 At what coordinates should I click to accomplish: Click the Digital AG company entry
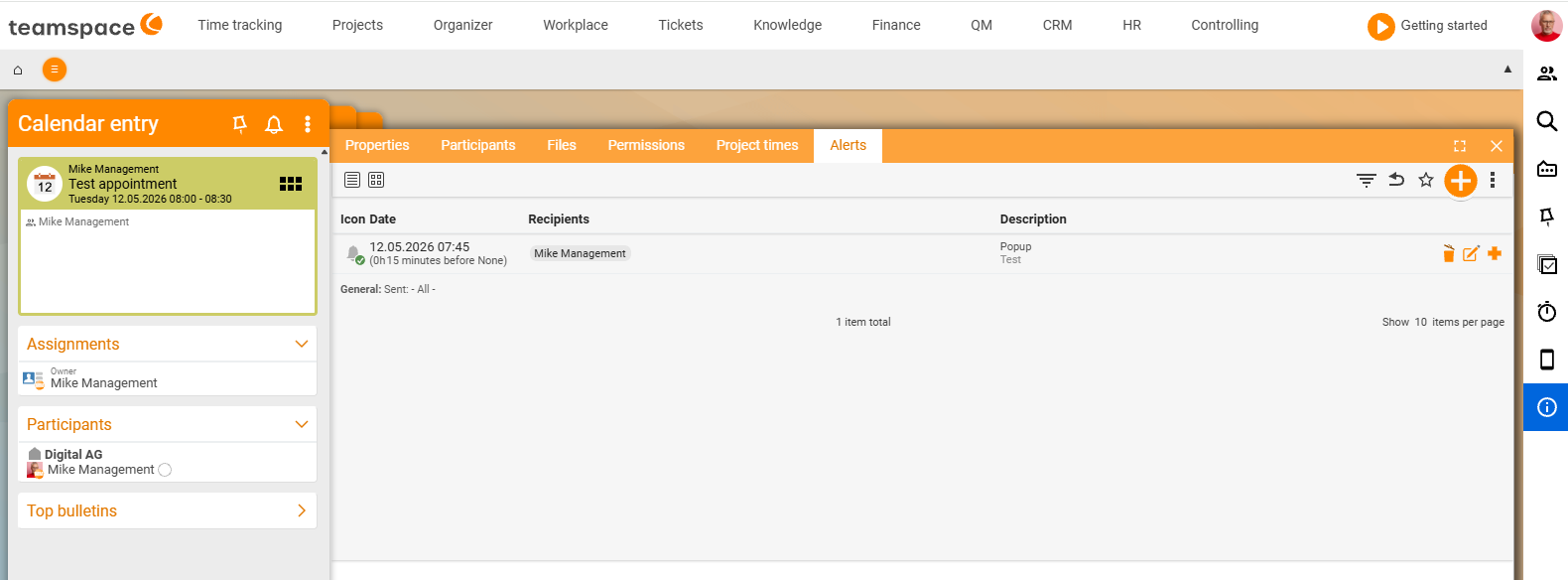[73, 455]
